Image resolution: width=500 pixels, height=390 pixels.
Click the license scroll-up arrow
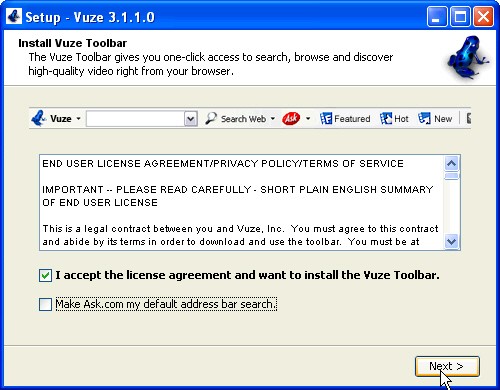[452, 163]
